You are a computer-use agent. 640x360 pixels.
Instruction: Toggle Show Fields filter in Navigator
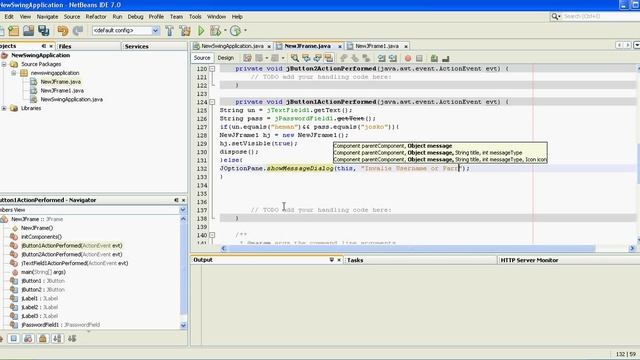13,339
